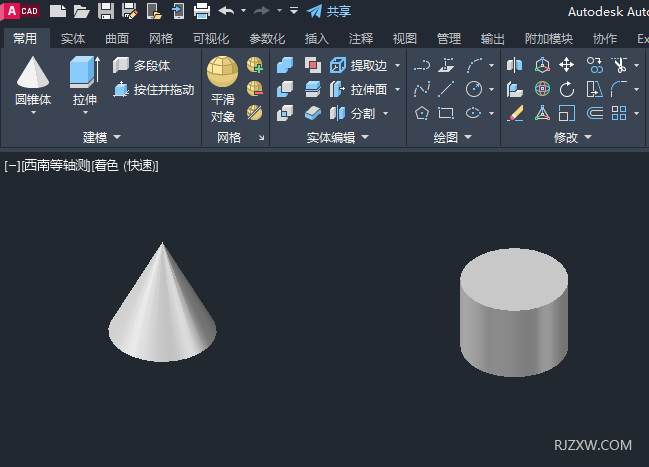Screen dimensions: 649x467
Task: Click the Undo arrow in the quick access toolbar
Action: pos(226,11)
